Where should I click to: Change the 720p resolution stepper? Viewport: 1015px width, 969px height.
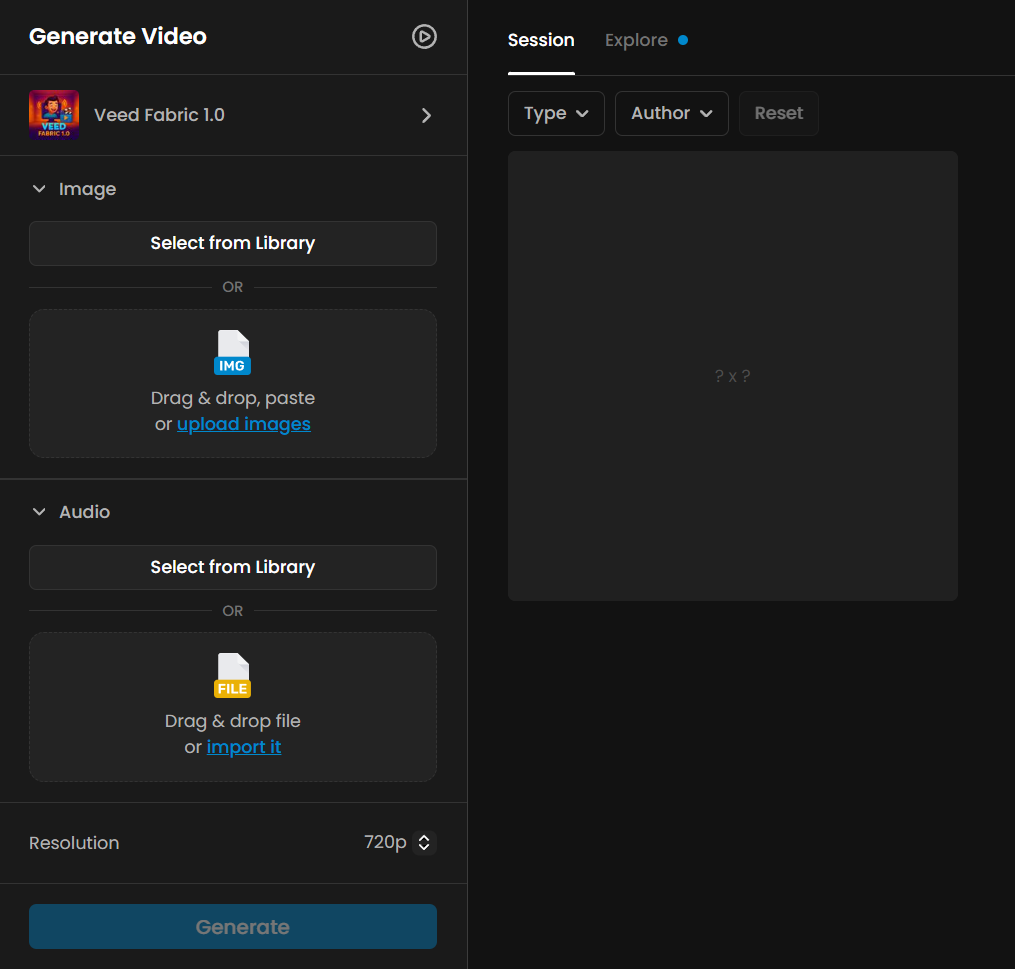424,843
